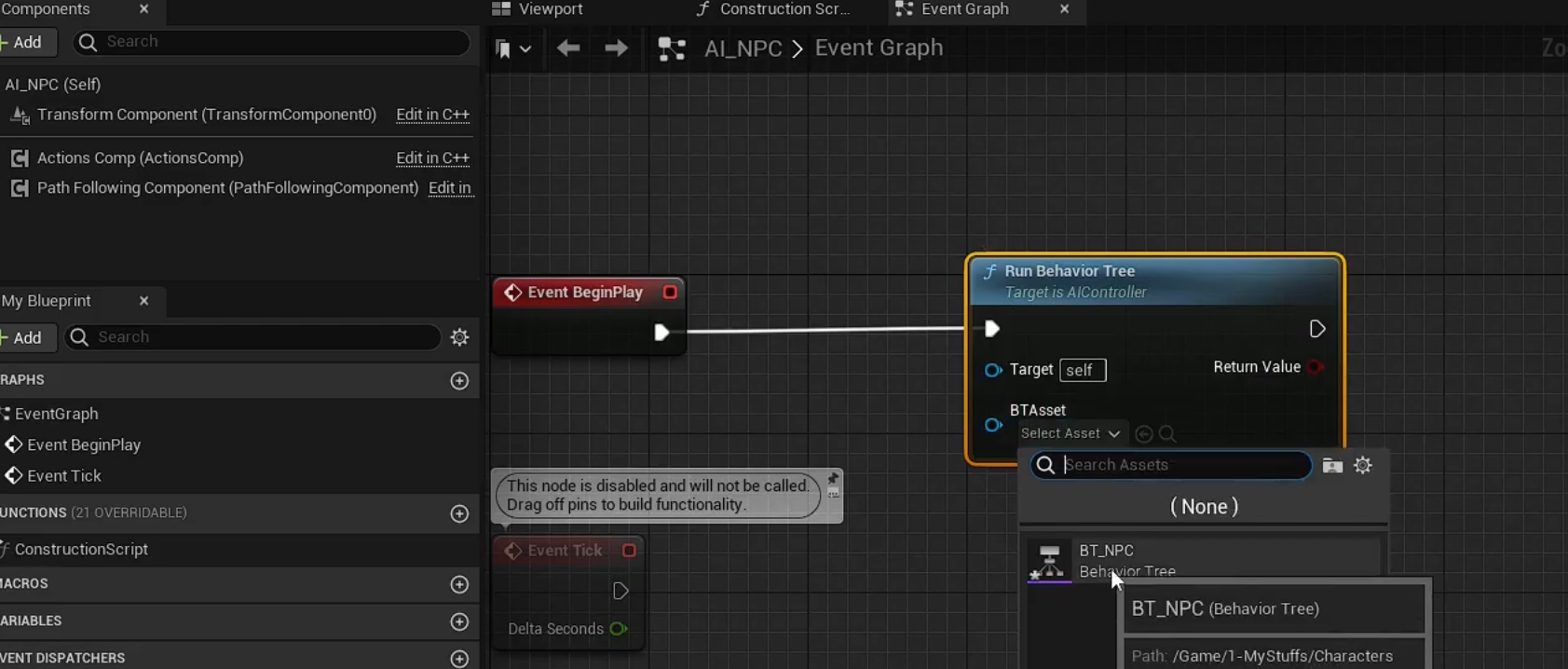Screen dimensions: 1568x669
Task: Click the back navigation arrow in graph toolbar
Action: pos(567,48)
